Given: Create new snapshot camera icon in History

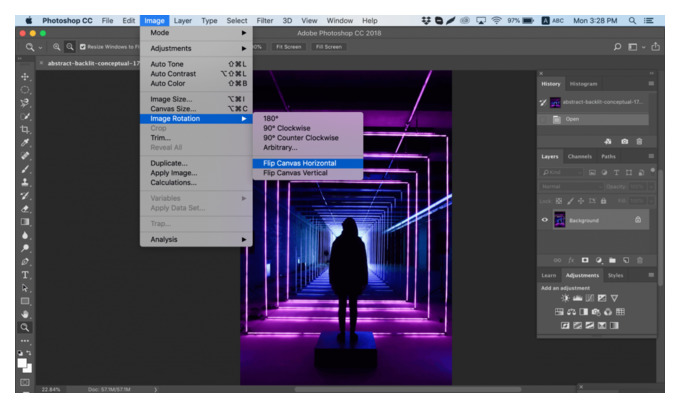Looking at the screenshot, I should click(x=624, y=141).
